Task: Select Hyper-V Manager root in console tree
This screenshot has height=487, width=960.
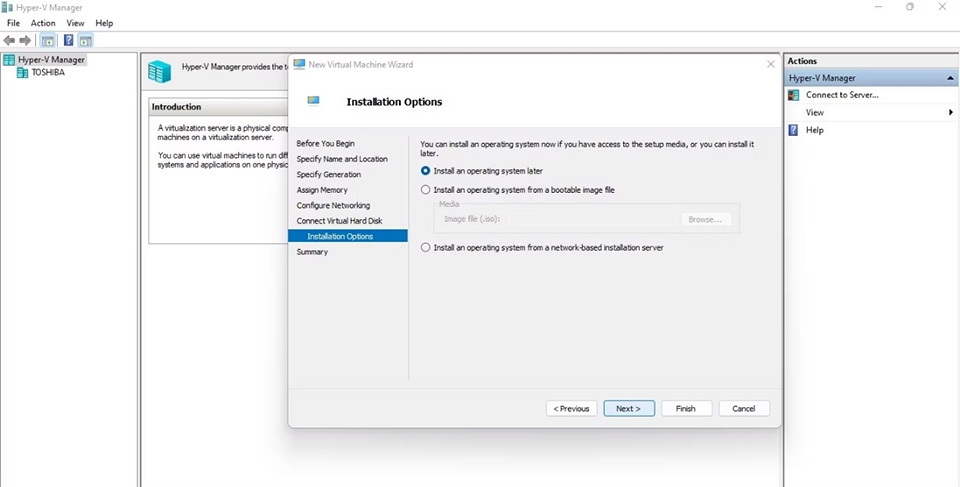Action: (51, 60)
